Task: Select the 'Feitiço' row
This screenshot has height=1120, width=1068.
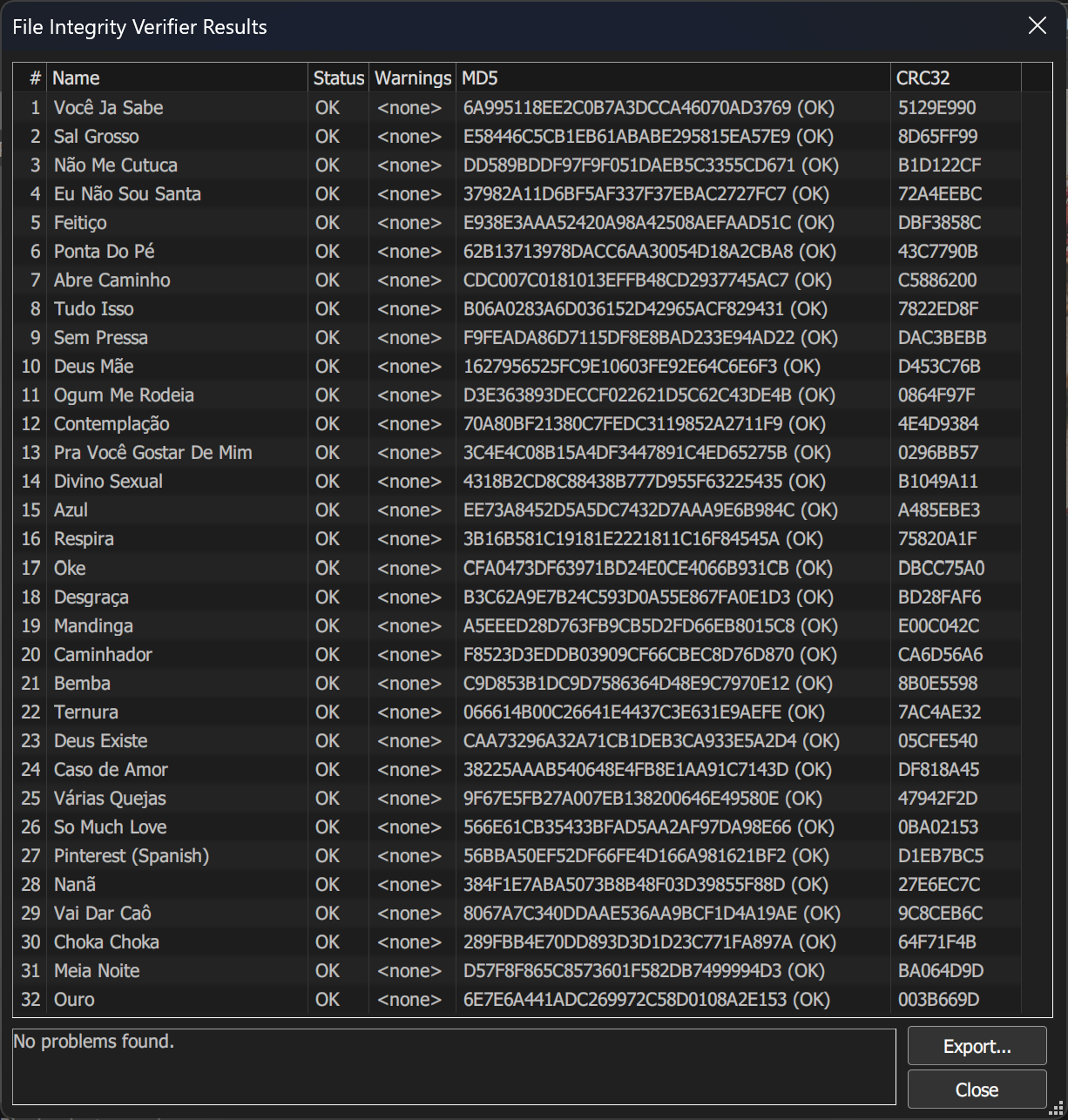Action: [533, 222]
